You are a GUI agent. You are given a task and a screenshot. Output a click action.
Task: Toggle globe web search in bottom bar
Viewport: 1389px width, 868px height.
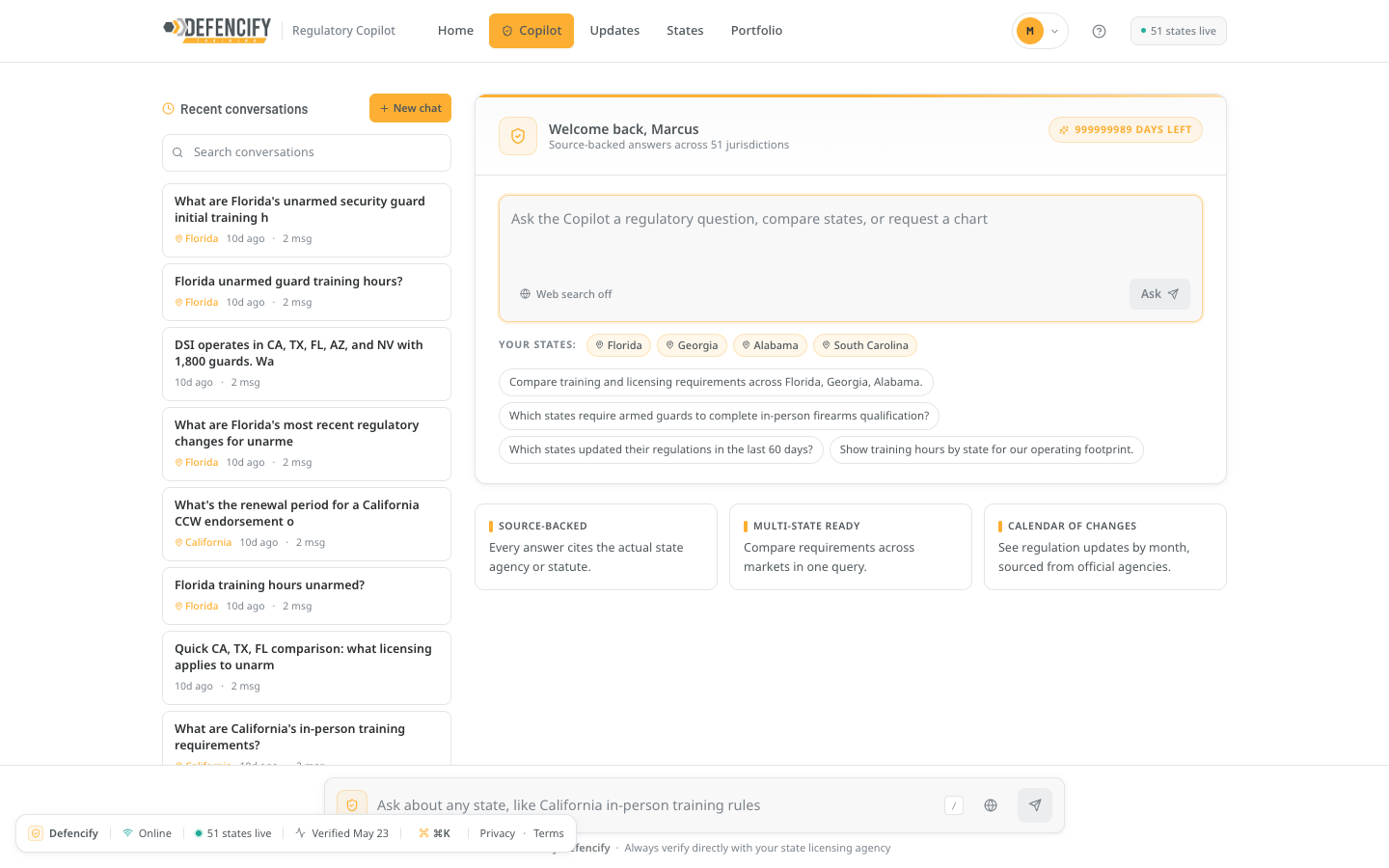991,805
